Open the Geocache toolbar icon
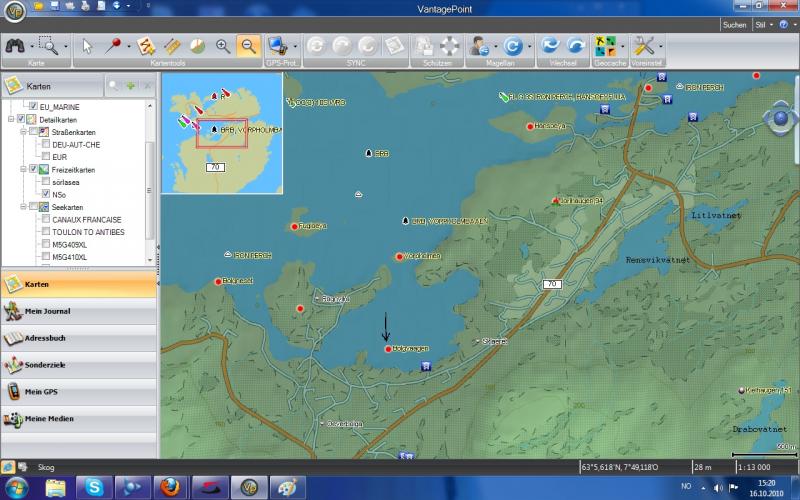The image size is (800, 500). coord(605,46)
